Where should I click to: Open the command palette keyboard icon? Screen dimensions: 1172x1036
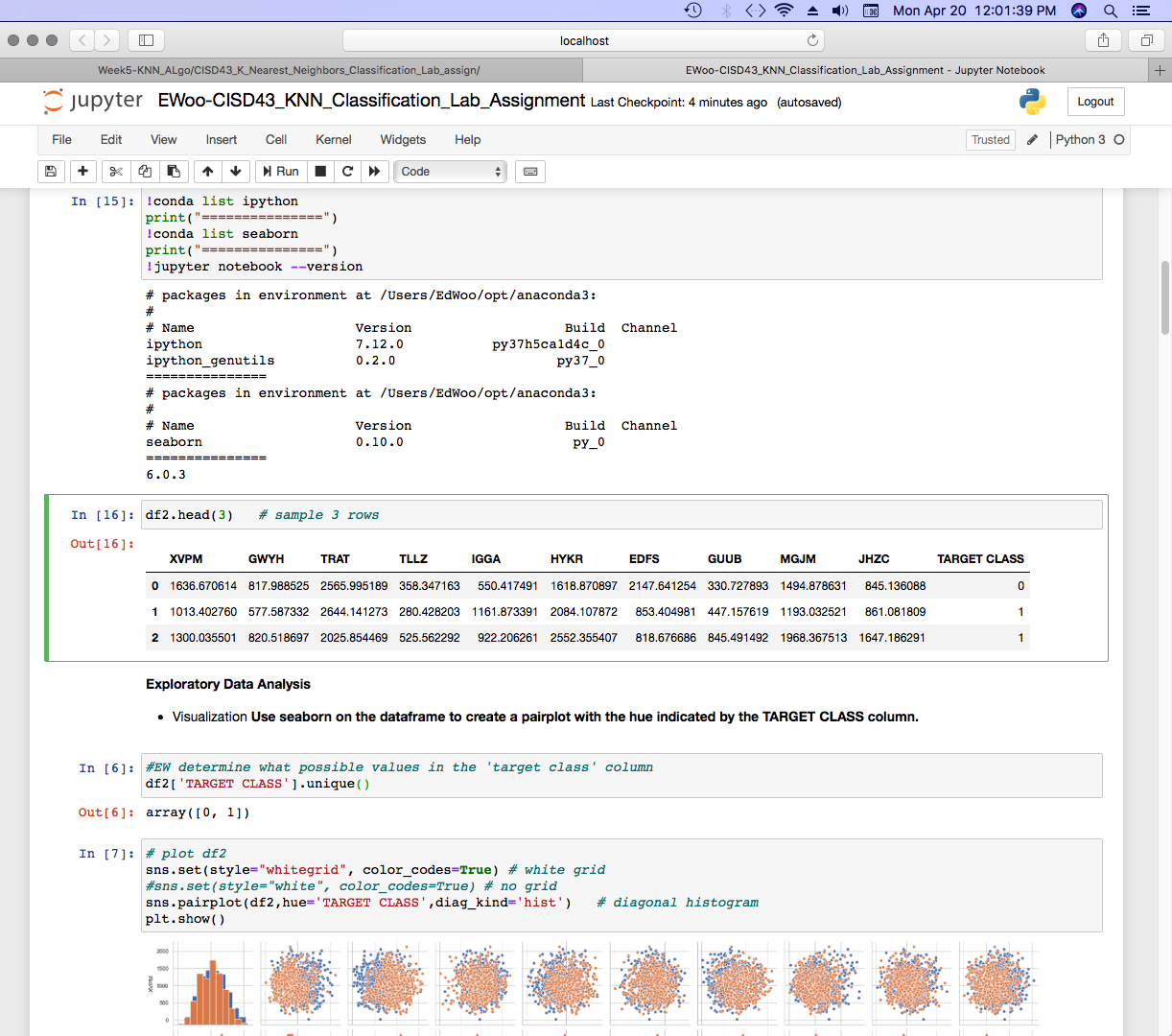tap(530, 171)
